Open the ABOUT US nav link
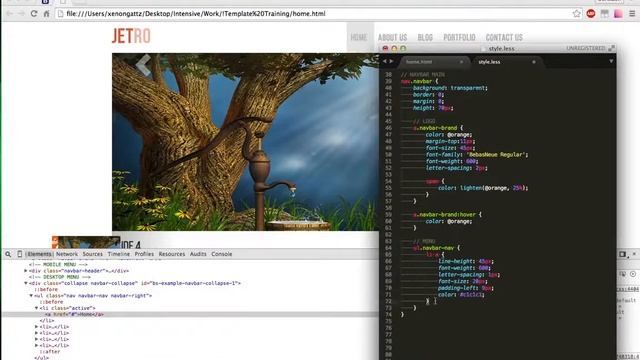Image resolution: width=640 pixels, height=360 pixels. tap(392, 38)
